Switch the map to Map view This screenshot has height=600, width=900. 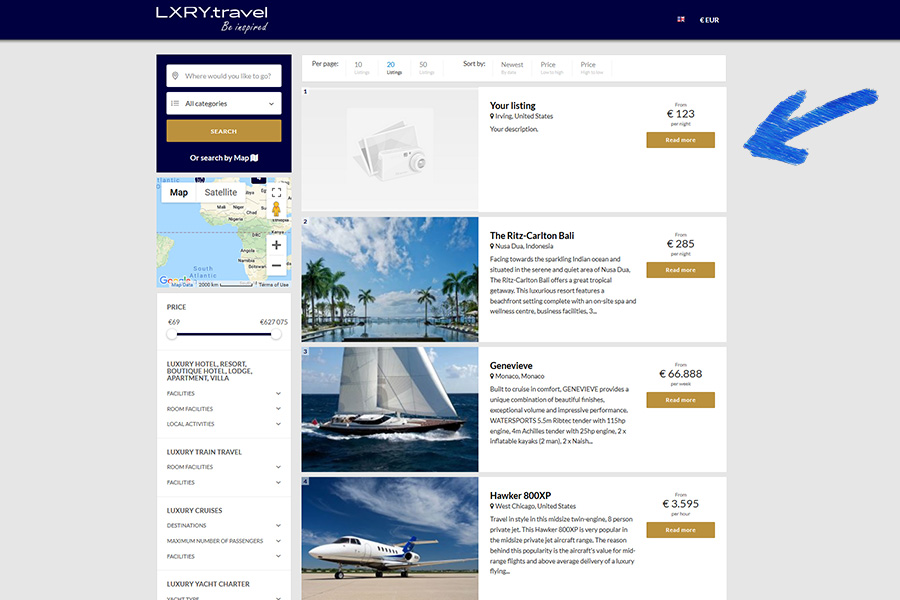coord(179,192)
